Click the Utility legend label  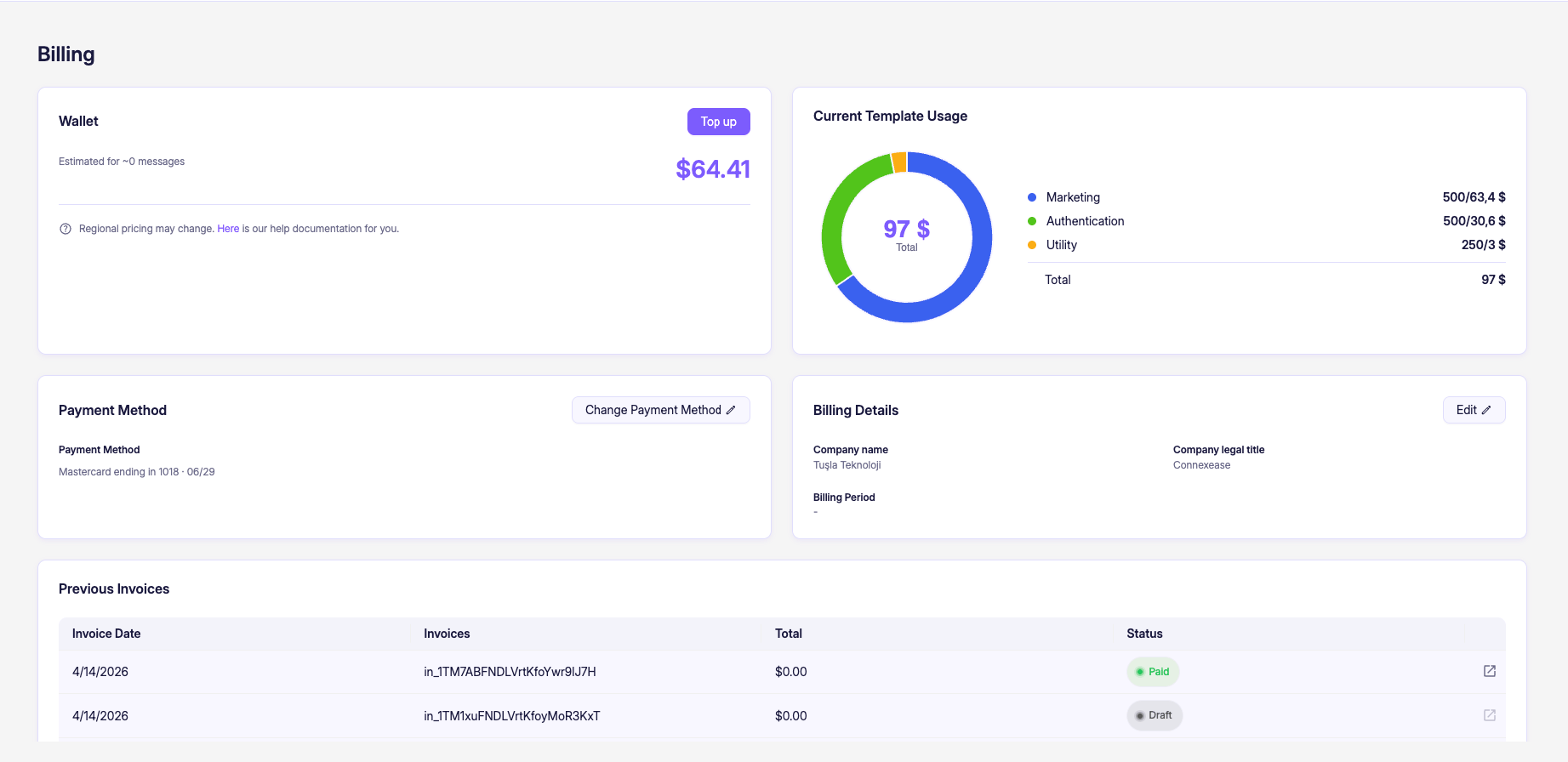(x=1062, y=245)
